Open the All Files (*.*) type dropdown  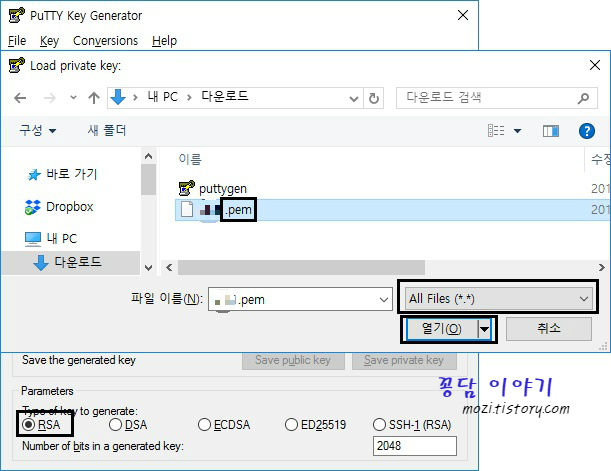coord(498,299)
